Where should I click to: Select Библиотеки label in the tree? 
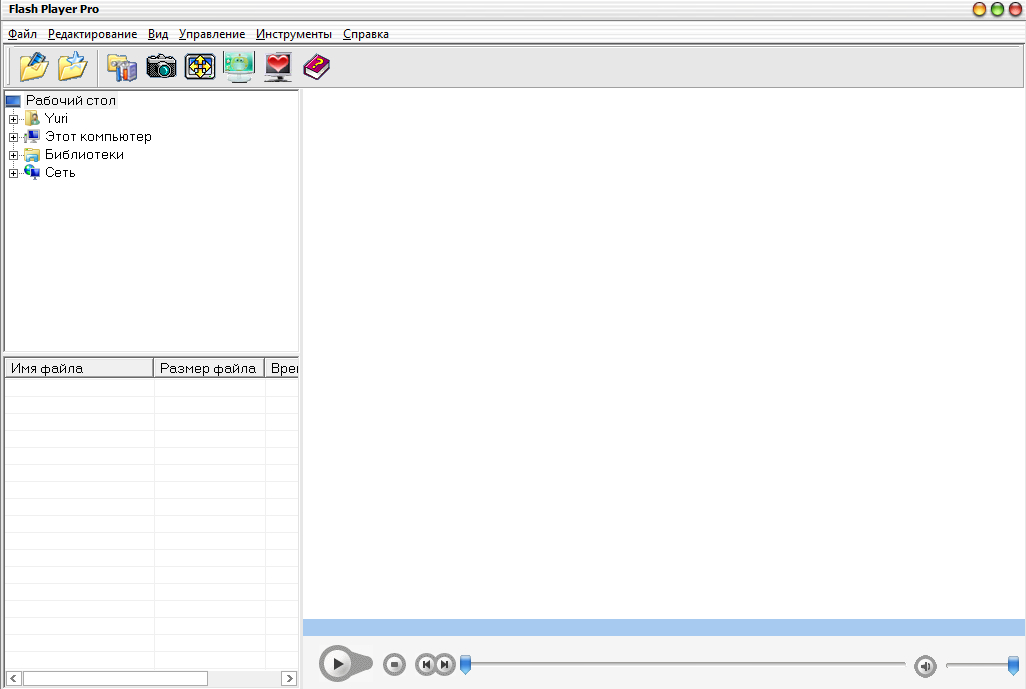(x=84, y=155)
